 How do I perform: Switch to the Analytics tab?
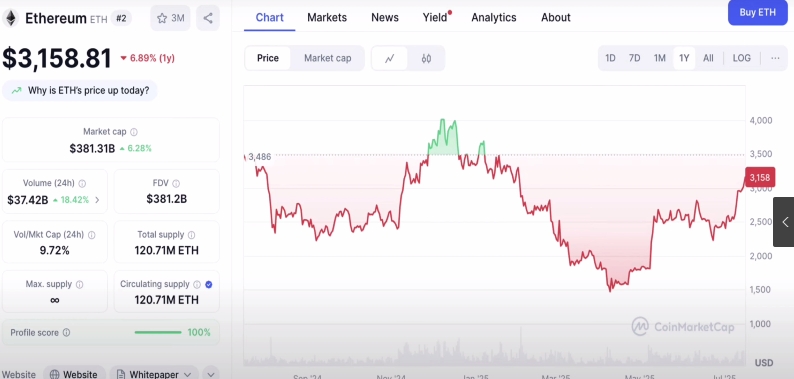[x=494, y=18]
